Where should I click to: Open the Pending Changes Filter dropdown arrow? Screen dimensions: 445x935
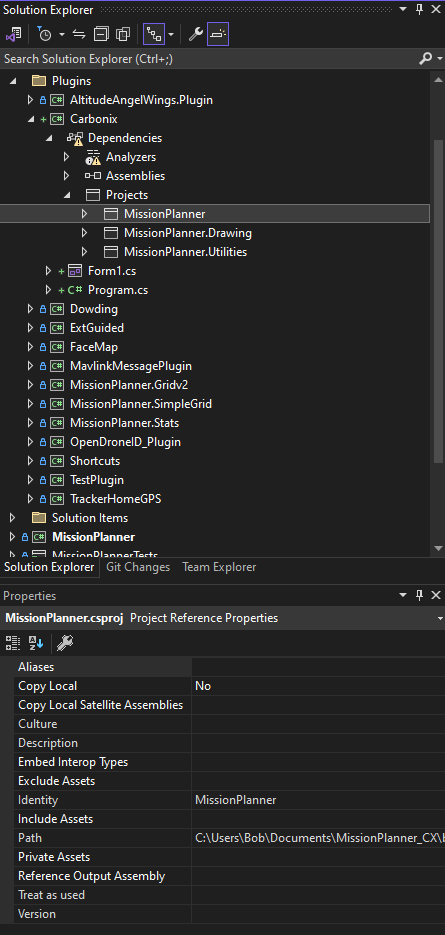[61, 35]
